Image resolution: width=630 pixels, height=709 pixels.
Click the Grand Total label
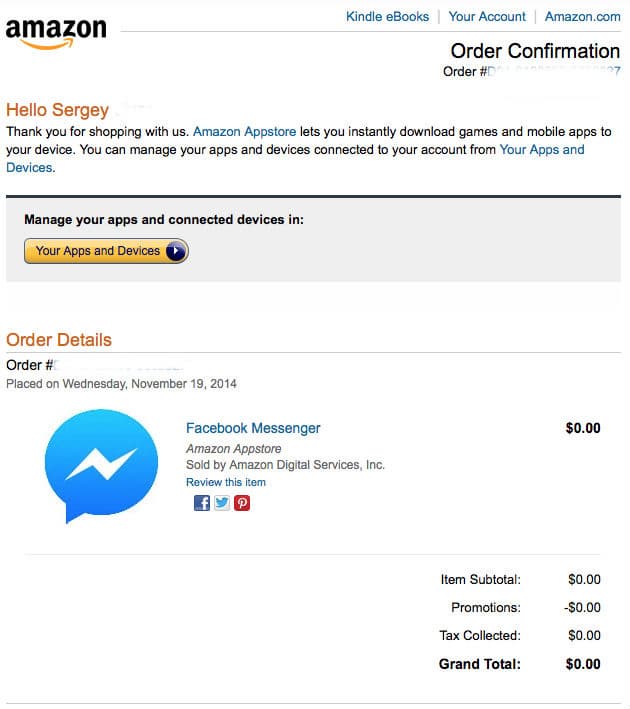(479, 664)
